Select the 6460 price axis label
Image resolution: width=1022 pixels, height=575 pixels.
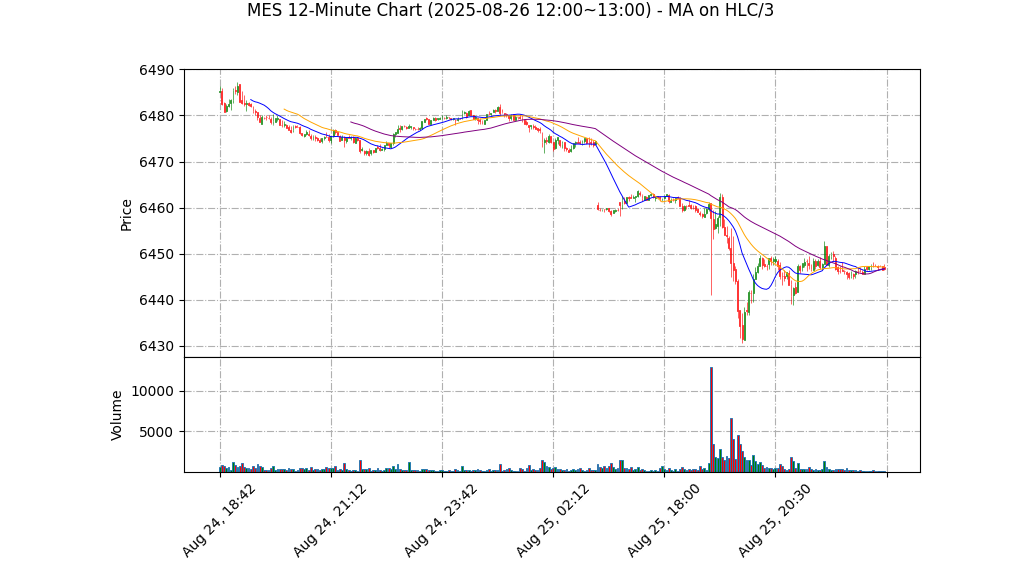[156, 209]
